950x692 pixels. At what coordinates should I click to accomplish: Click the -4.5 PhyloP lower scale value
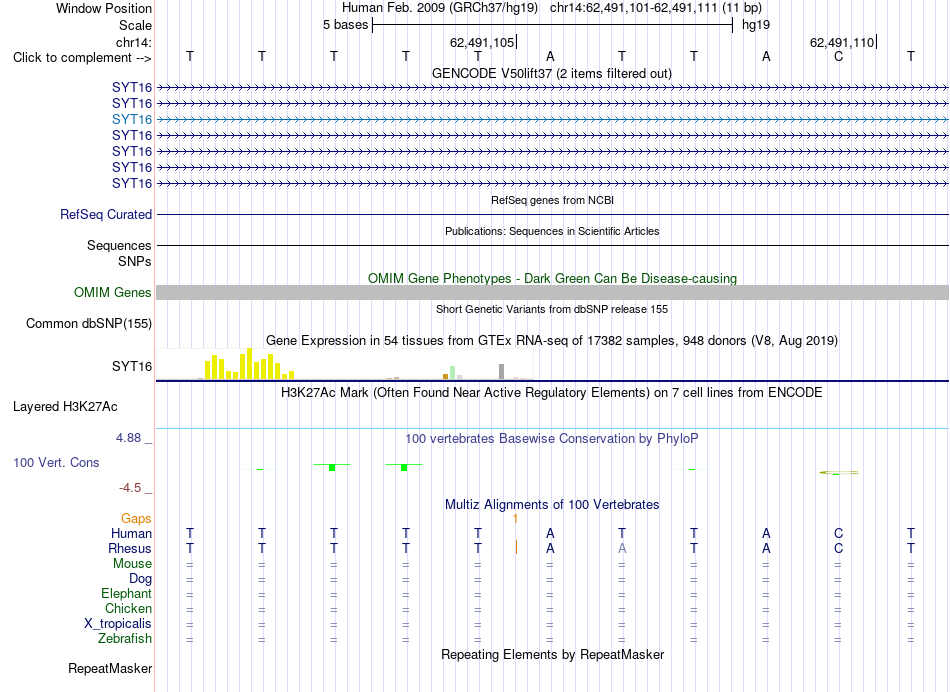pyautogui.click(x=130, y=488)
